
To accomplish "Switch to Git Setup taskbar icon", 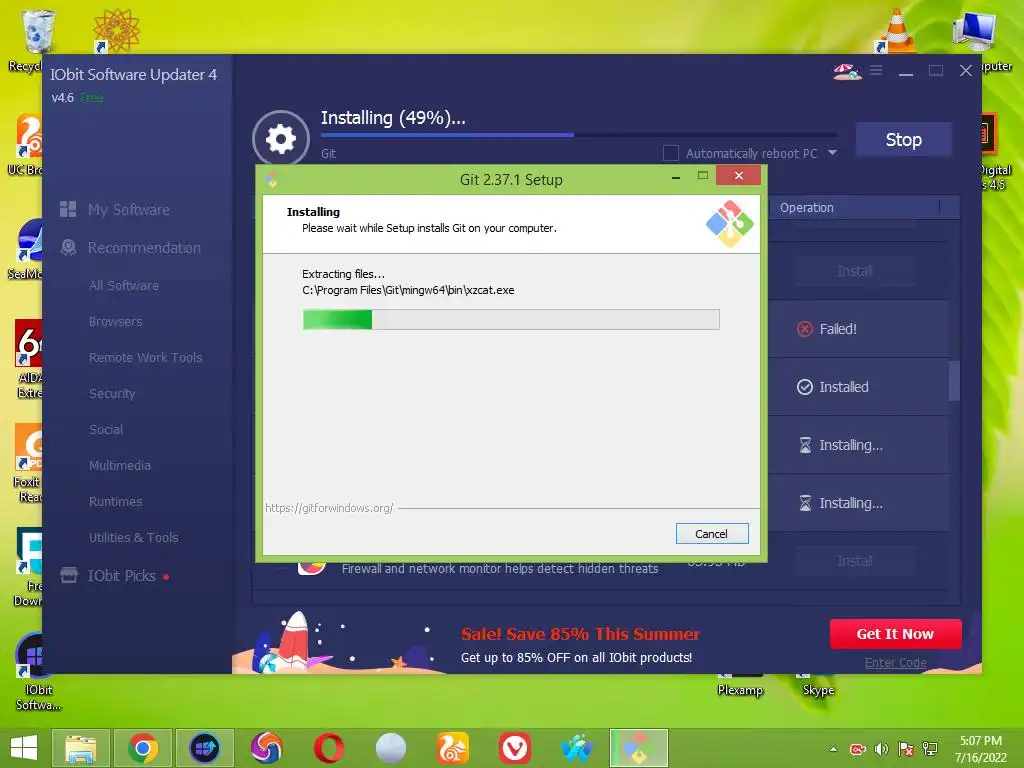I will (x=639, y=748).
